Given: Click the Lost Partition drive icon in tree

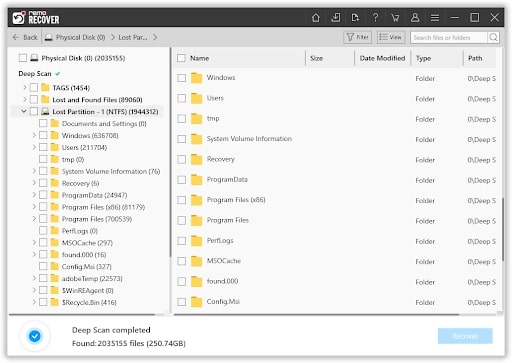Looking at the screenshot, I should [x=45, y=111].
